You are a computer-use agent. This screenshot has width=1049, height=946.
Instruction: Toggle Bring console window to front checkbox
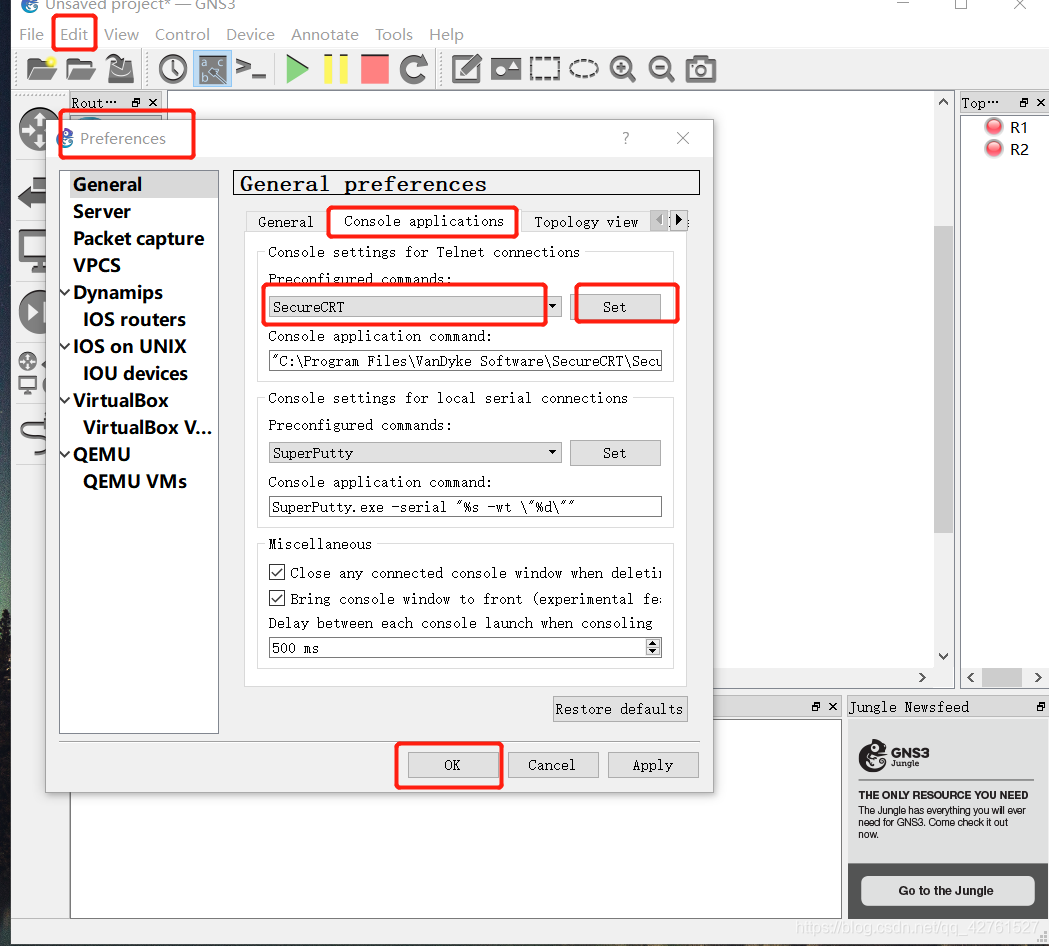coord(277,597)
